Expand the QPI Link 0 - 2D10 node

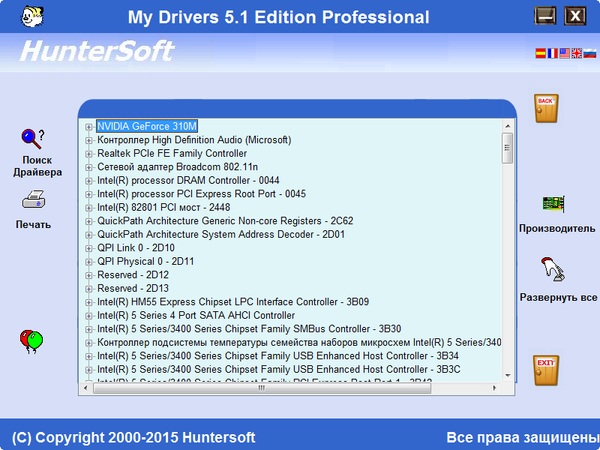[89, 248]
